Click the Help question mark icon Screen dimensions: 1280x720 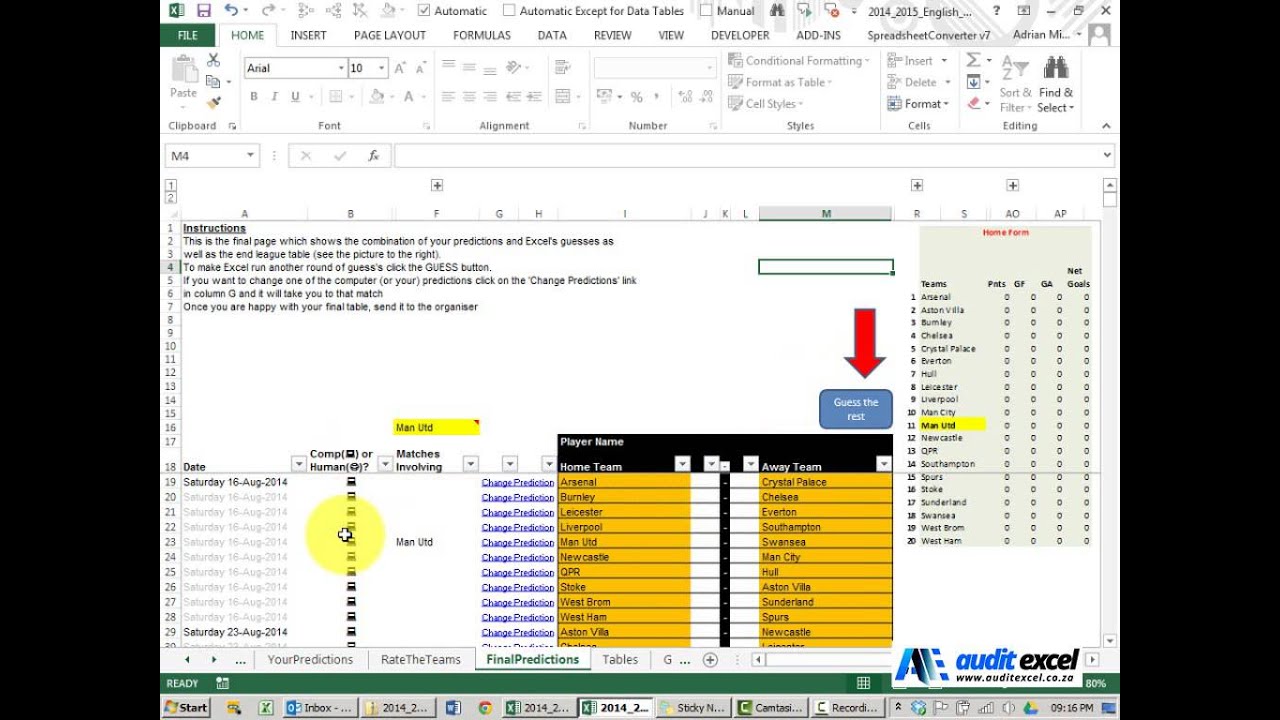click(995, 11)
